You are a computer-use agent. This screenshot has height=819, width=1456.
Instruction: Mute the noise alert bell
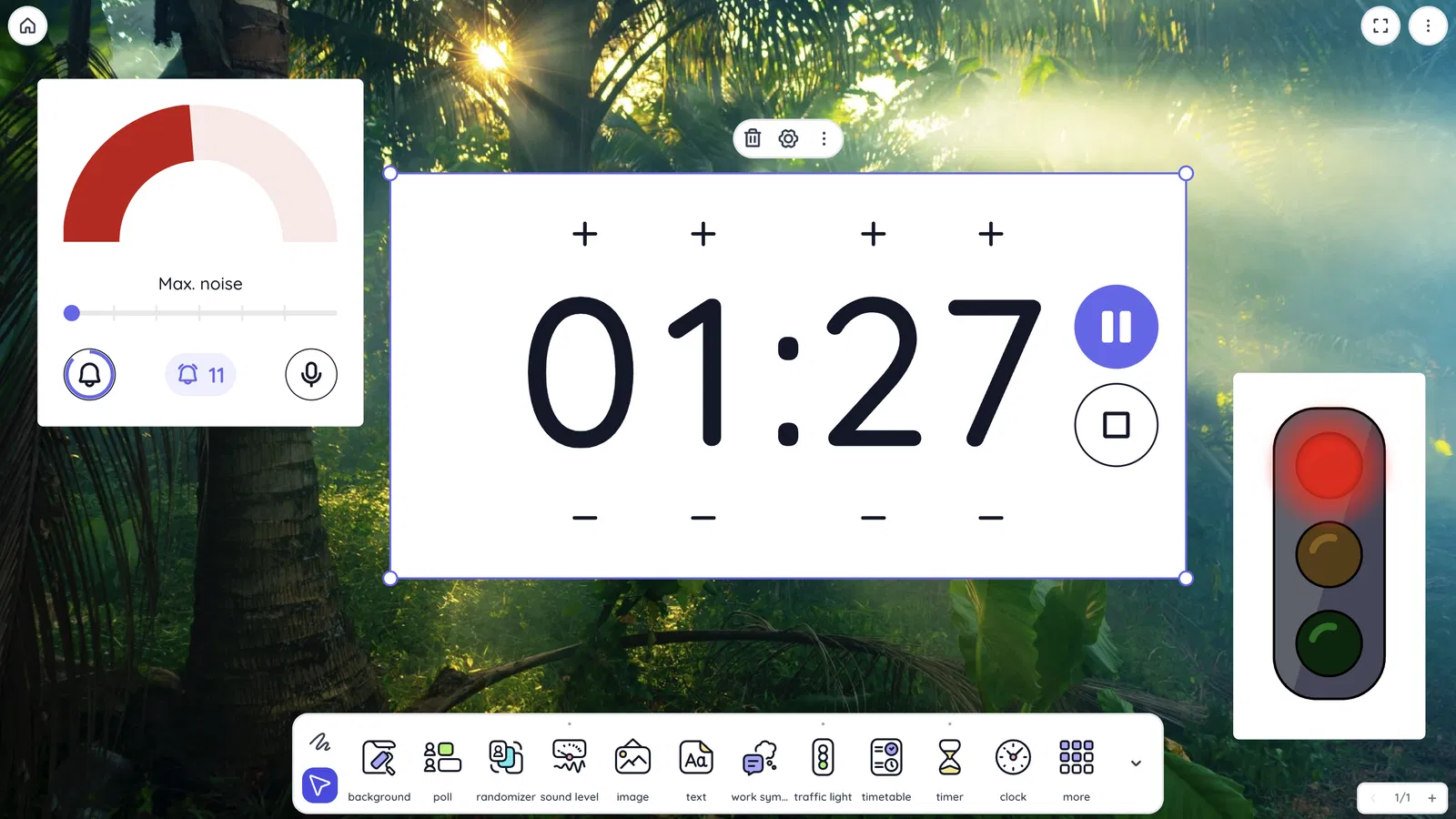(x=88, y=374)
